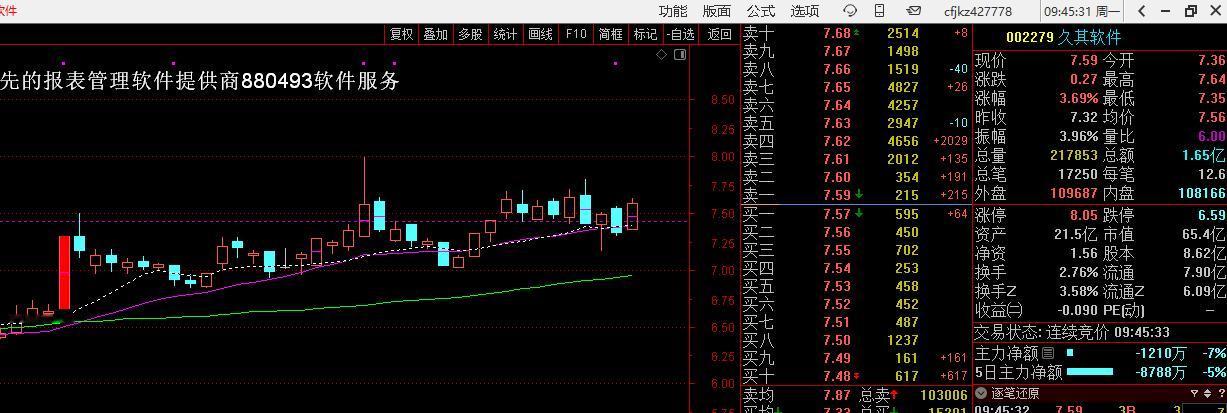
Task: Click the 880493软件服务 sector text
Action: coord(320,81)
